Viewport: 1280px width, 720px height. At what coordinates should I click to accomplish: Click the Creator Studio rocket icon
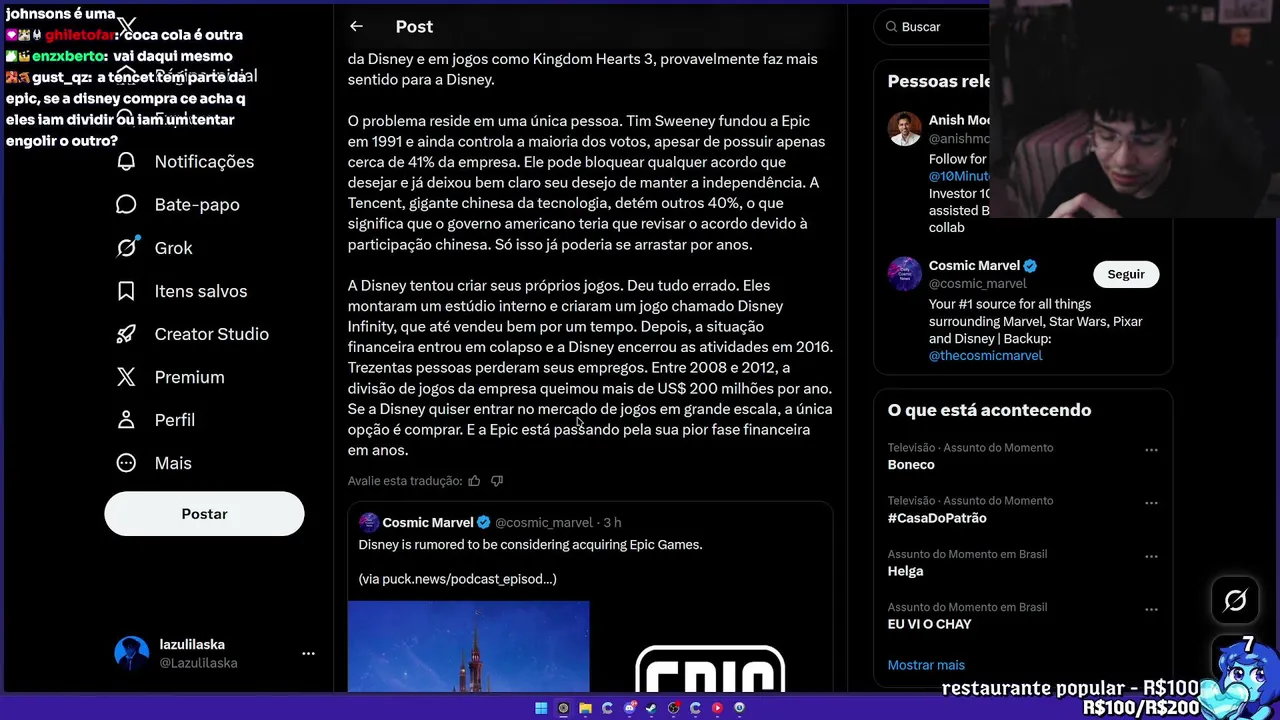[126, 334]
